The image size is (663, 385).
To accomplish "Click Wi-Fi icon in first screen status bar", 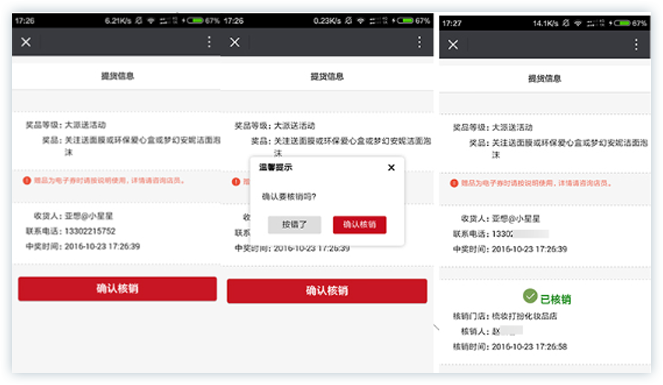I will click(x=151, y=21).
